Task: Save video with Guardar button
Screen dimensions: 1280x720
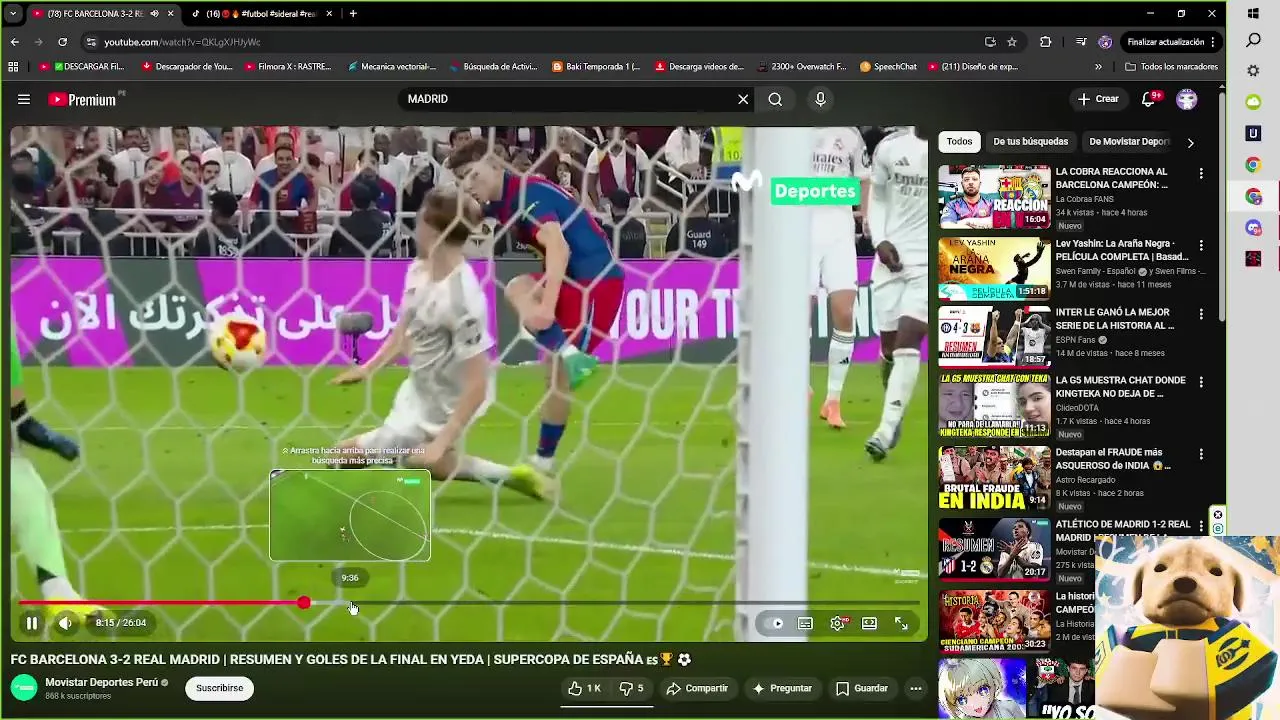Action: tap(862, 688)
